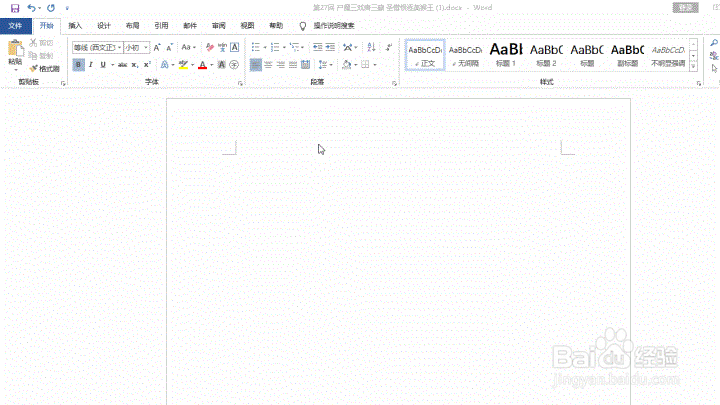Apply yellow text highlight color
Image resolution: width=720 pixels, height=405 pixels.
tap(183, 65)
